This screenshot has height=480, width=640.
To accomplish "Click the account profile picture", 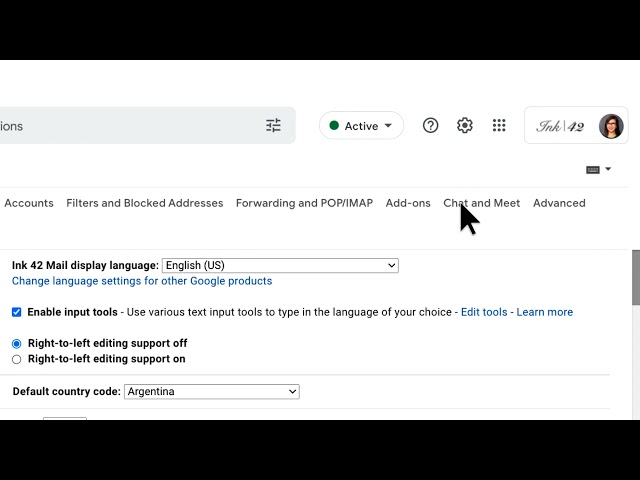I will pyautogui.click(x=611, y=126).
